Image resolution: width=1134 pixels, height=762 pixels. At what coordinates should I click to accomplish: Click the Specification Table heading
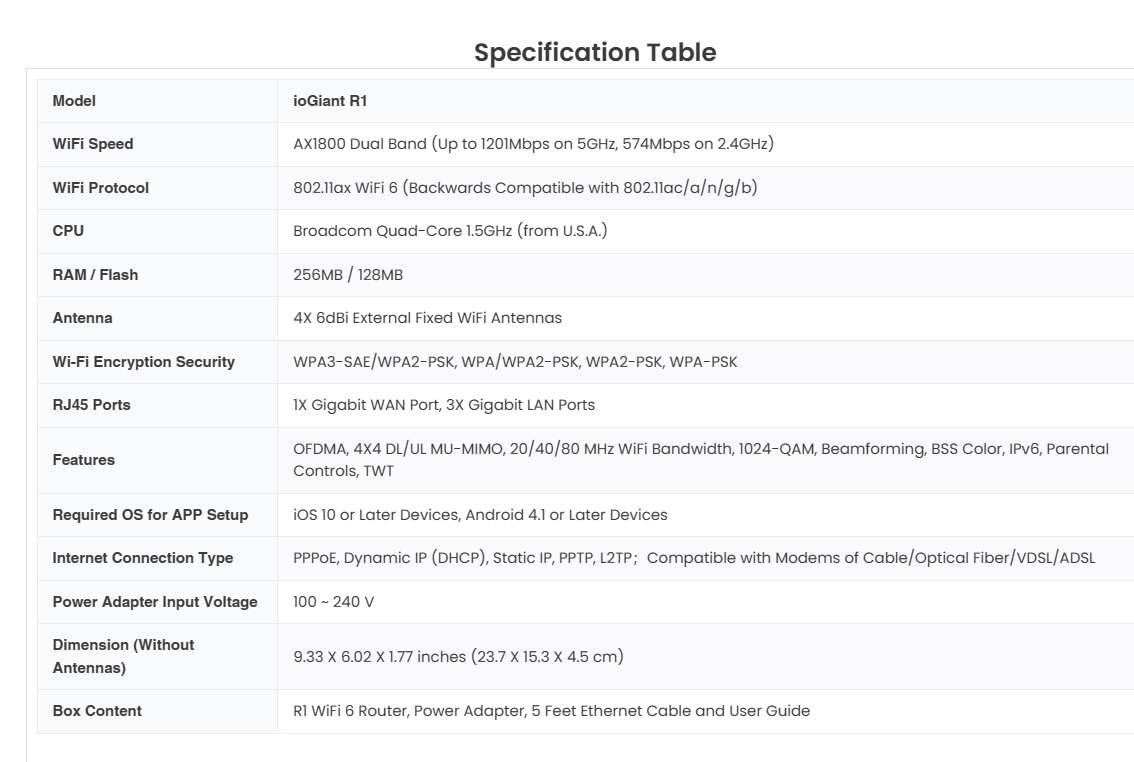595,52
